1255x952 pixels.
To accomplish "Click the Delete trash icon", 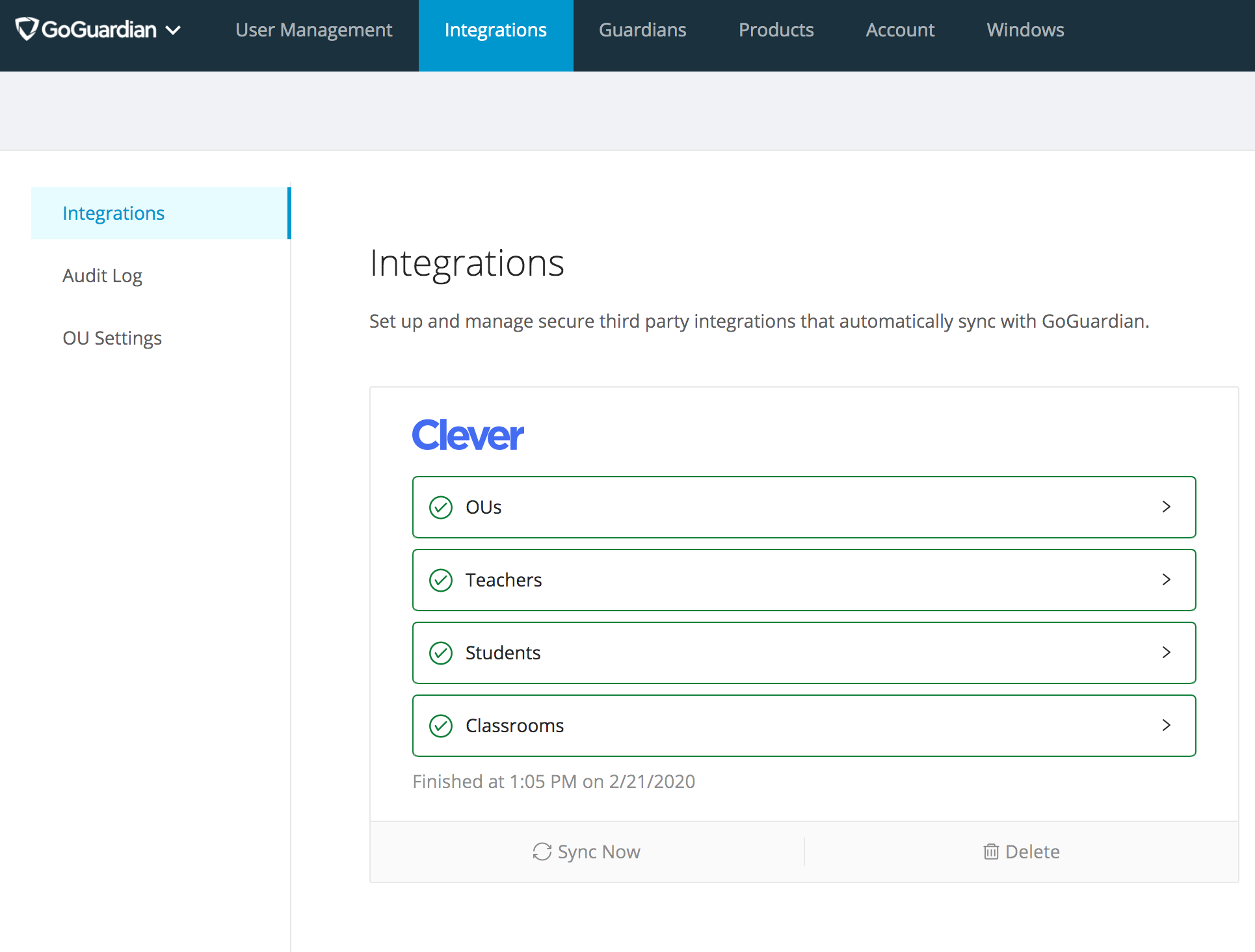I will click(990, 852).
